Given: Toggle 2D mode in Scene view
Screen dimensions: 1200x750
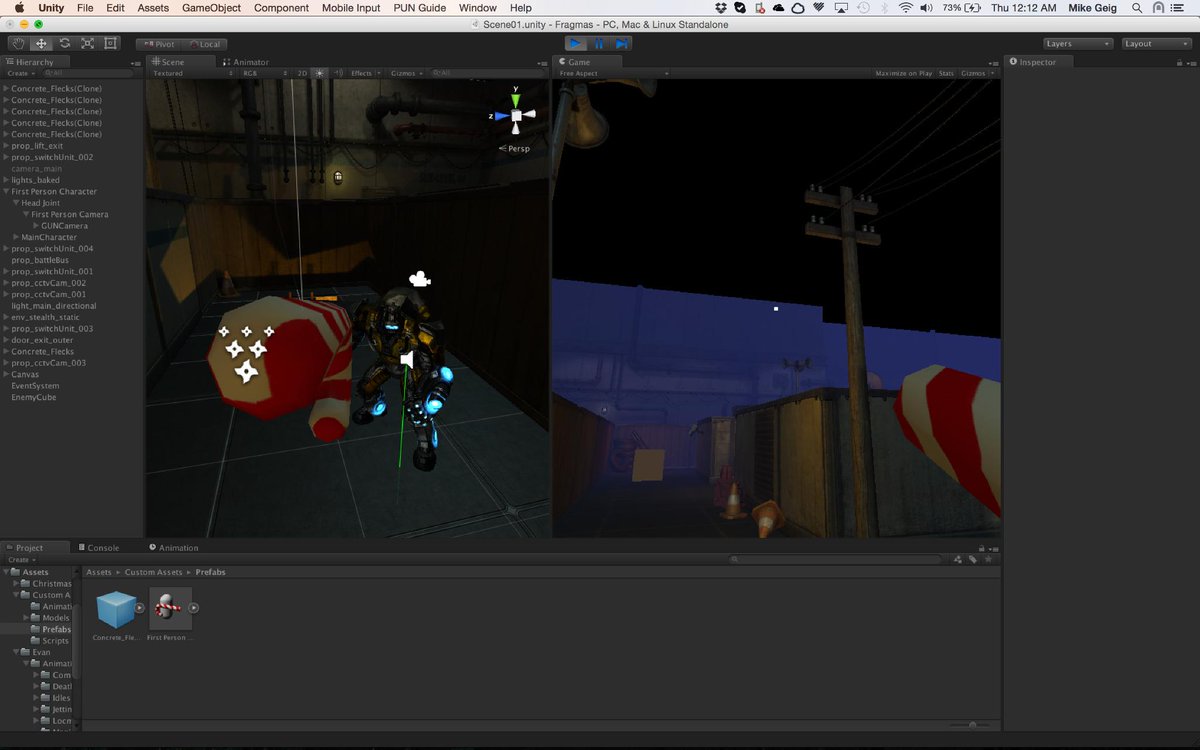Looking at the screenshot, I should point(302,73).
